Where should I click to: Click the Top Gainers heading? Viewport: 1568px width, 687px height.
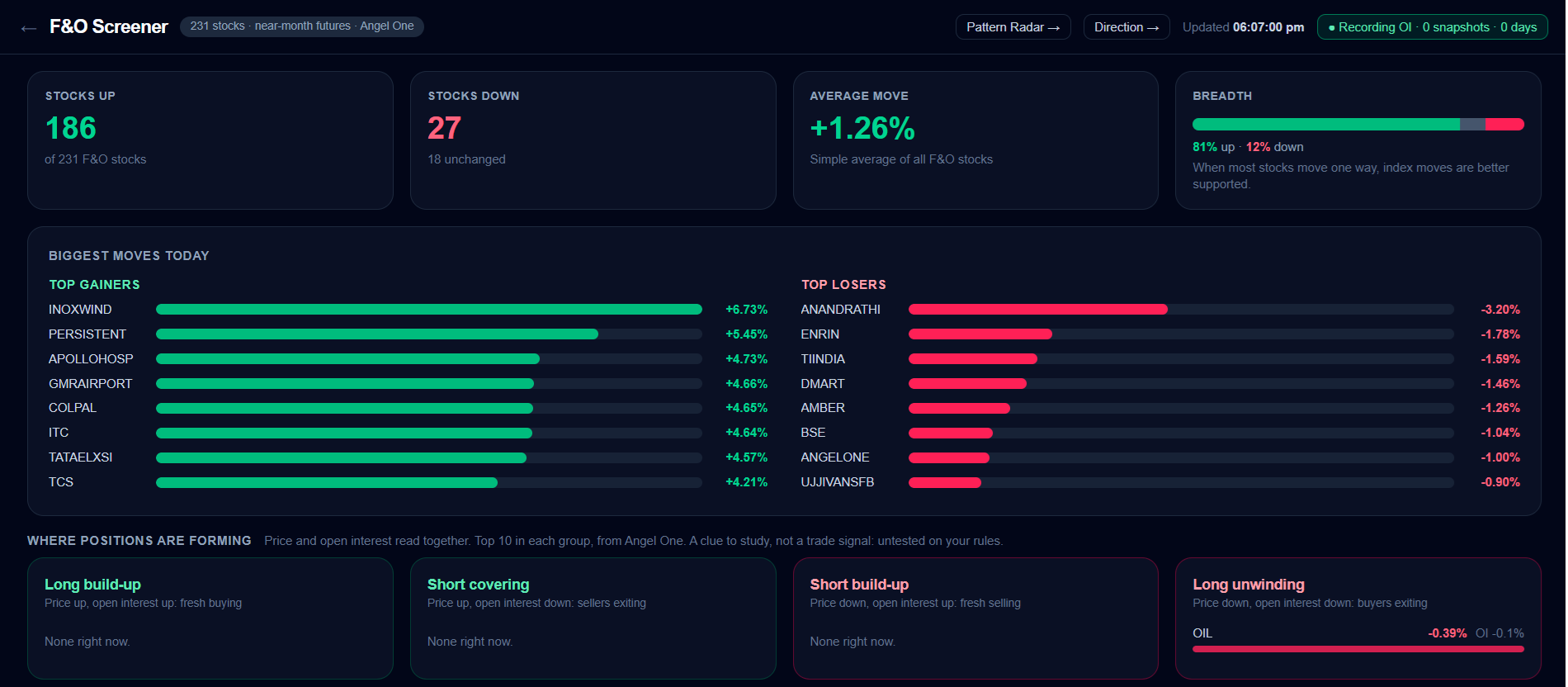click(x=94, y=285)
